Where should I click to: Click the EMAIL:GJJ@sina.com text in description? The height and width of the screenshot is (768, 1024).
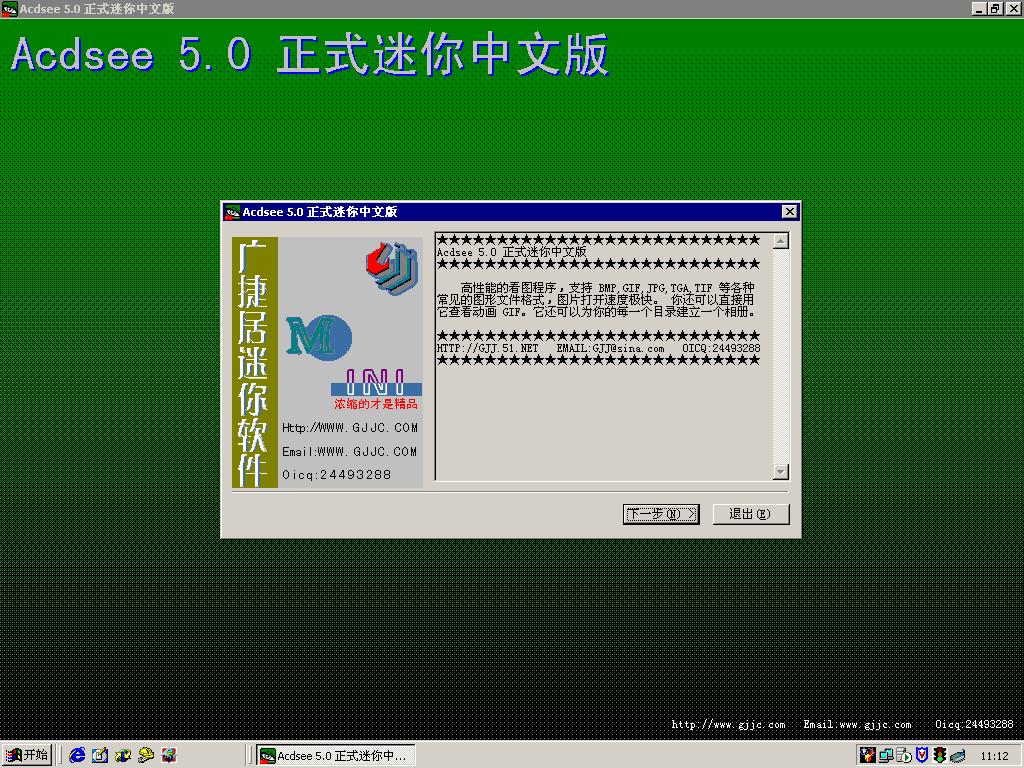click(x=610, y=348)
